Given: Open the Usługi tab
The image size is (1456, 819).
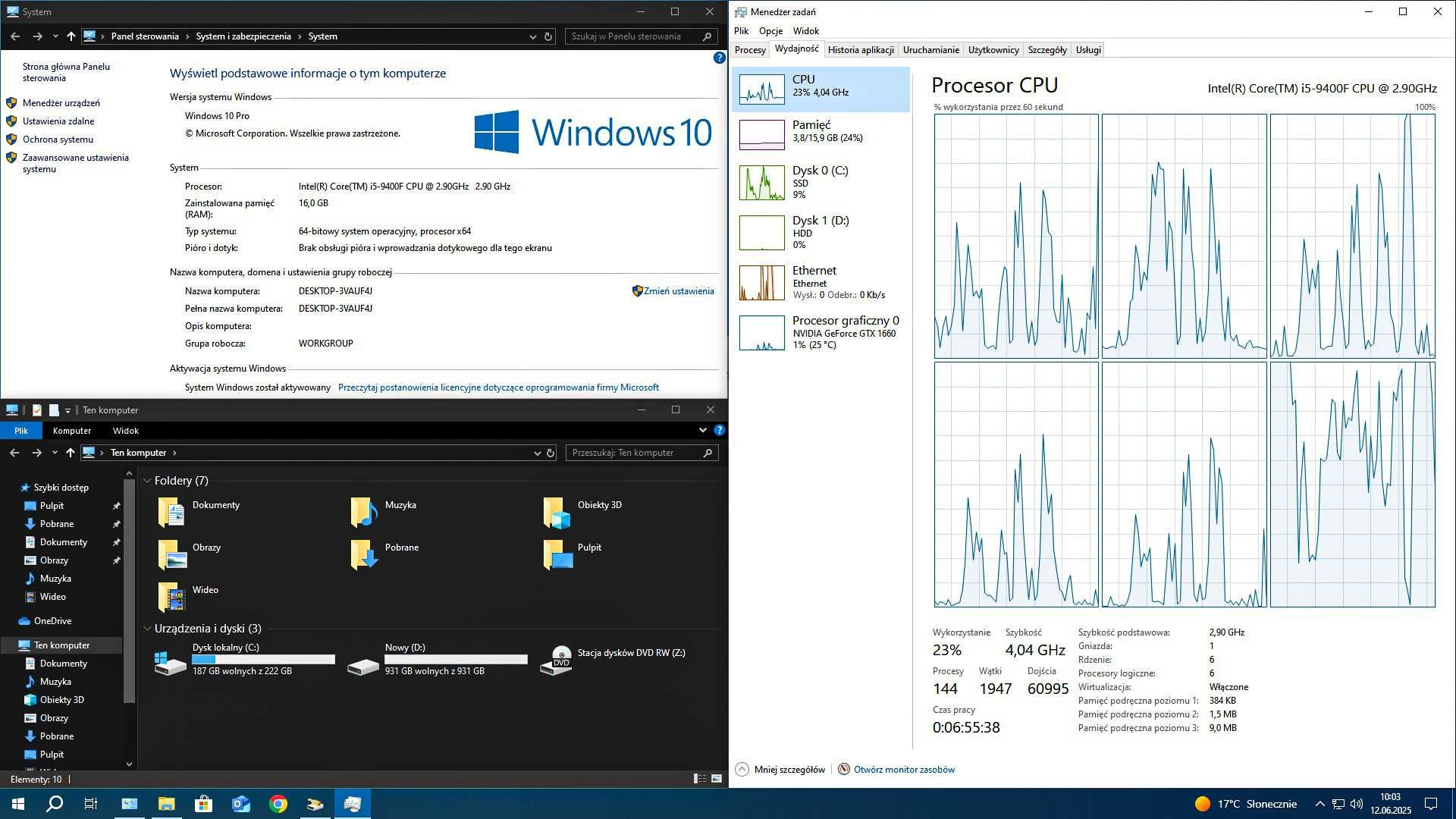Looking at the screenshot, I should (x=1088, y=50).
